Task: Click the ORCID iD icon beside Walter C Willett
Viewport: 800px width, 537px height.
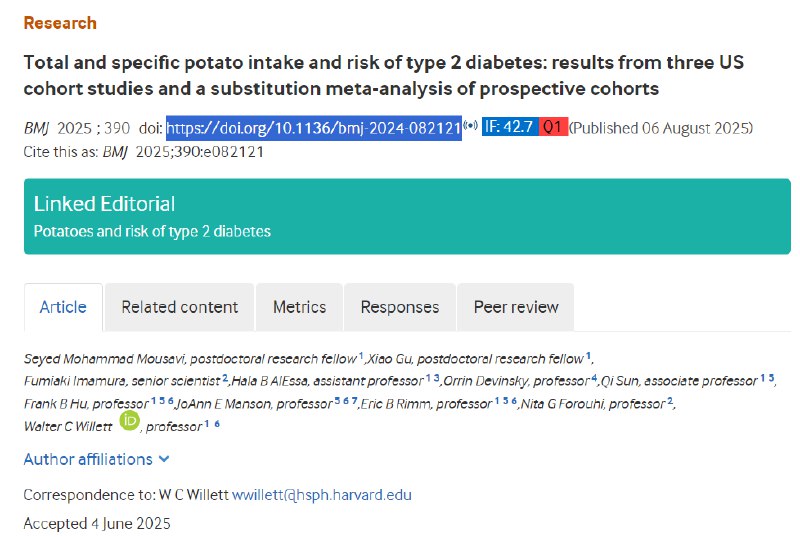Action: [x=130, y=422]
